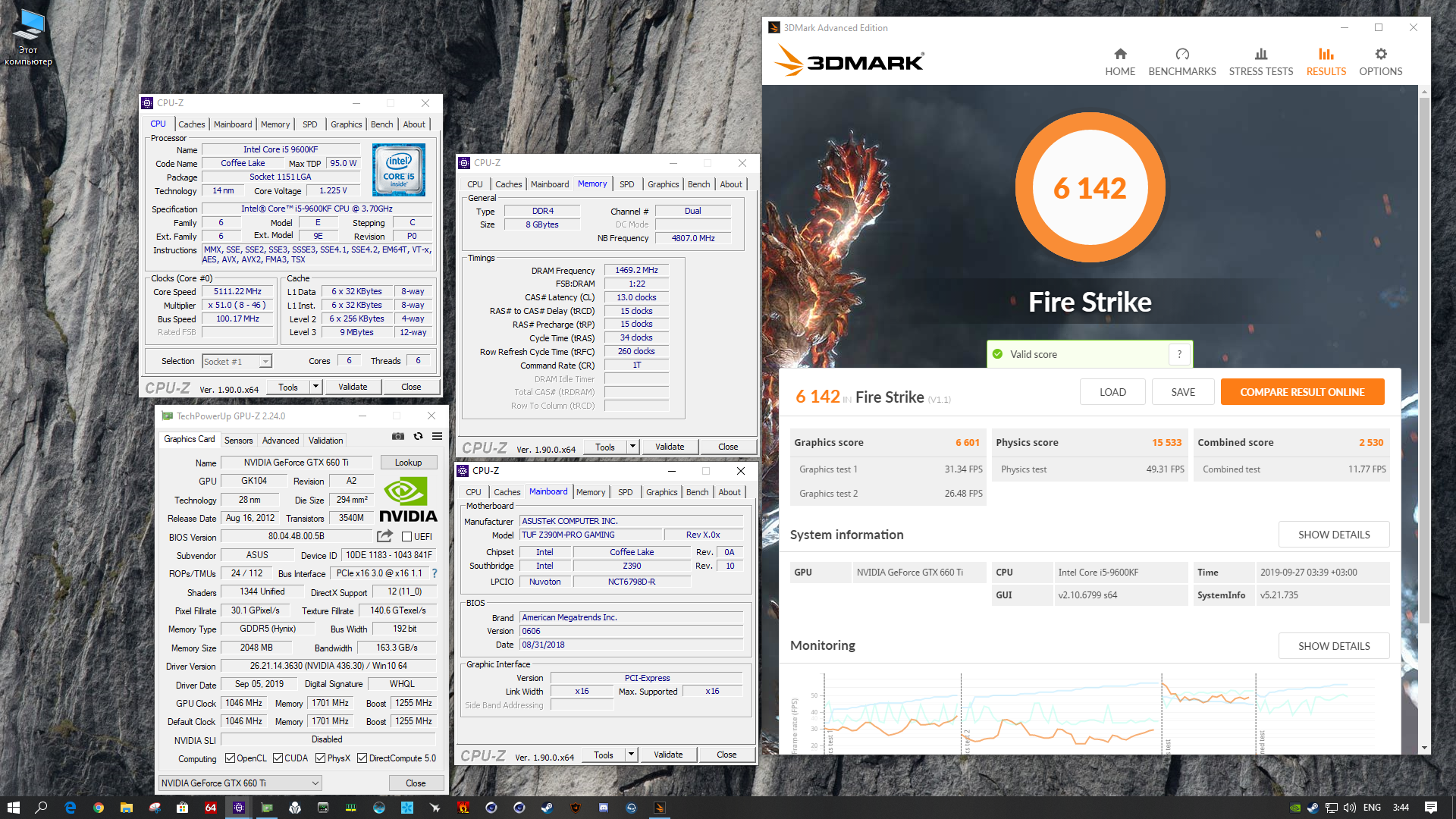Open Microsoft Store from taskbar

[x=182, y=808]
